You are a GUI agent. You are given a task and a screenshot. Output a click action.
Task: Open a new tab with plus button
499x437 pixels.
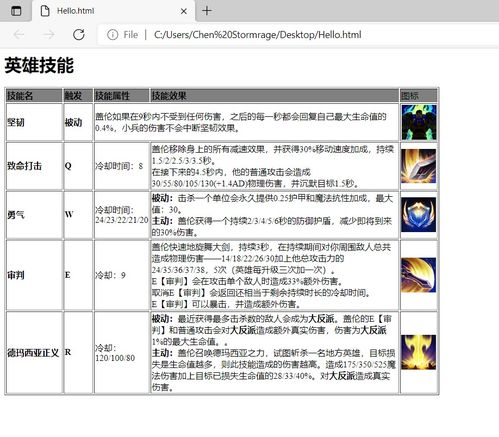click(207, 11)
